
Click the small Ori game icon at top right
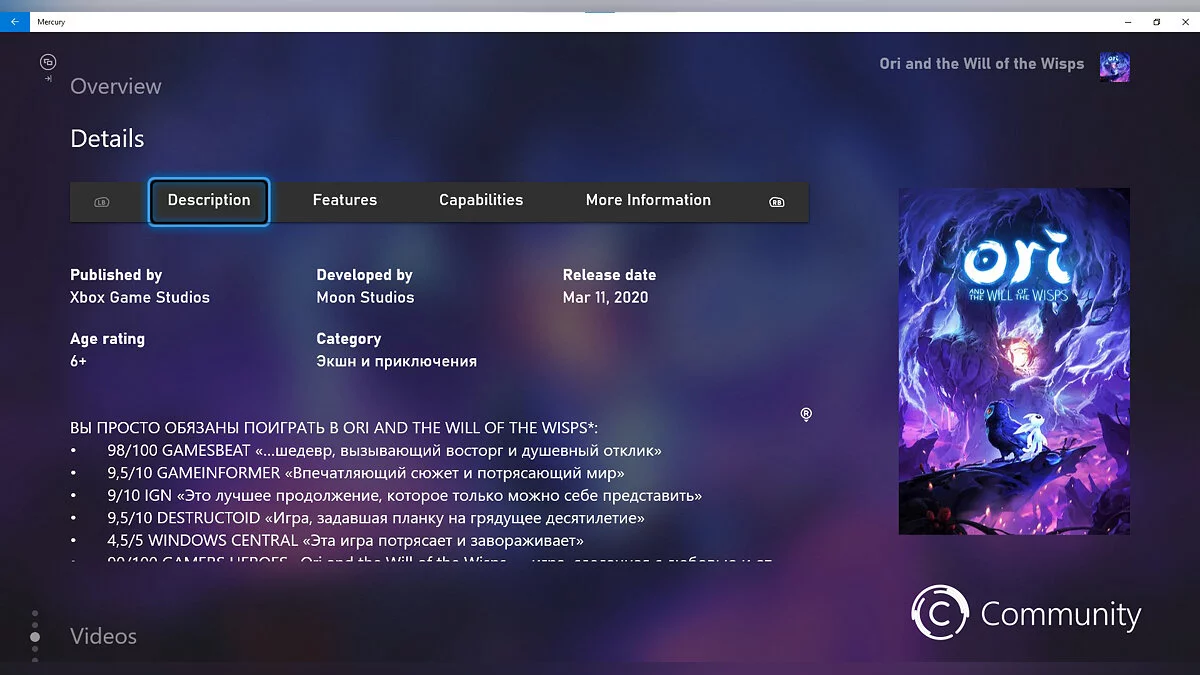[x=1115, y=67]
